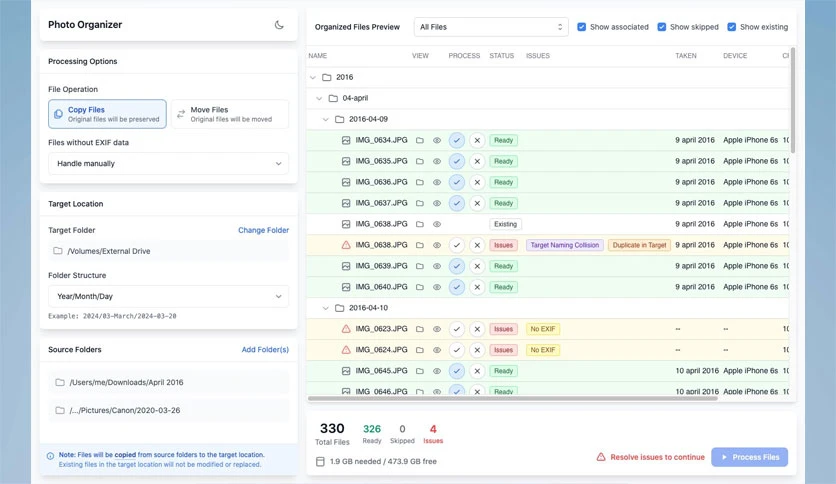Click the horizontal scrollbar of file list
The width and height of the screenshot is (836, 484).
click(513, 398)
